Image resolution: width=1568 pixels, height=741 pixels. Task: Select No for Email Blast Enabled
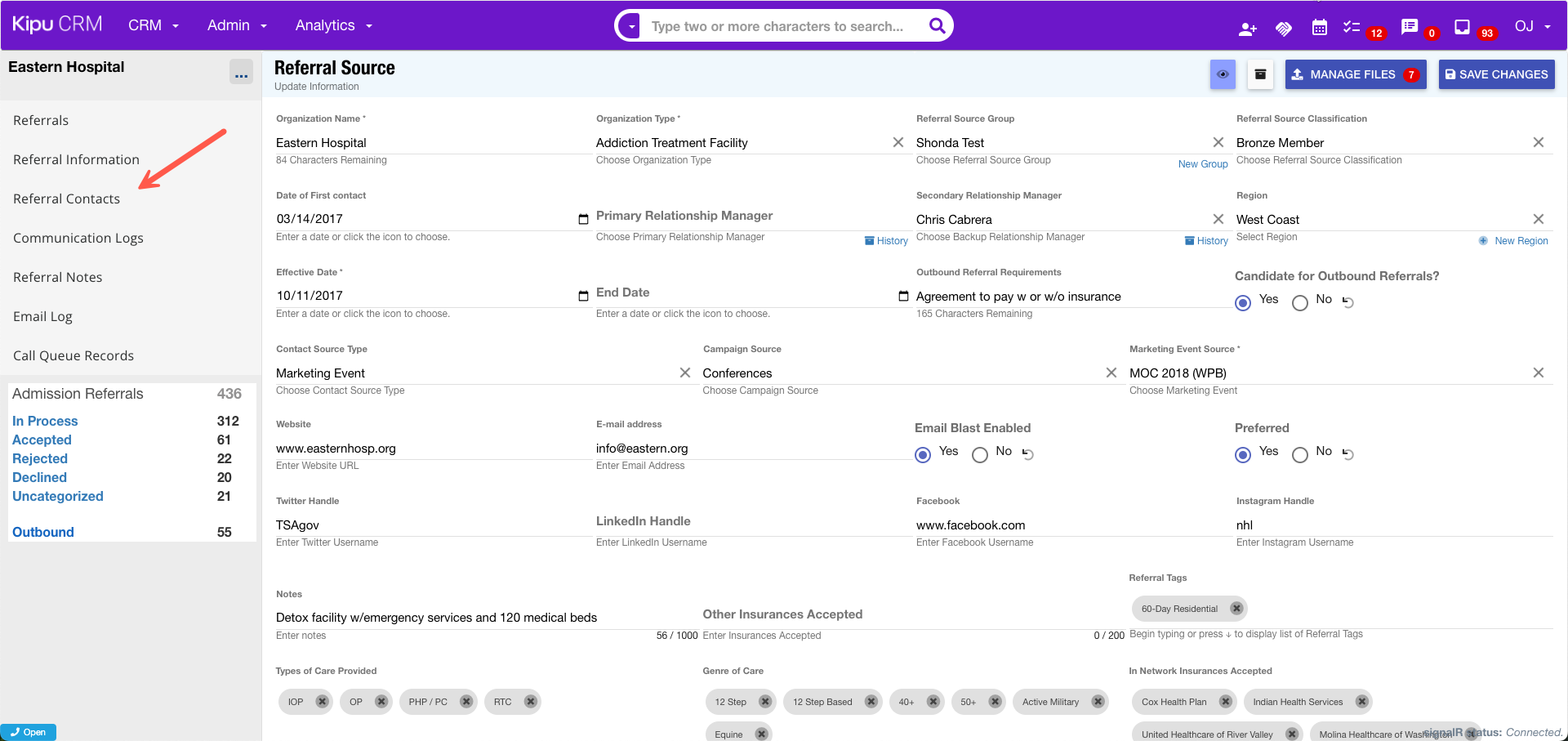point(980,455)
